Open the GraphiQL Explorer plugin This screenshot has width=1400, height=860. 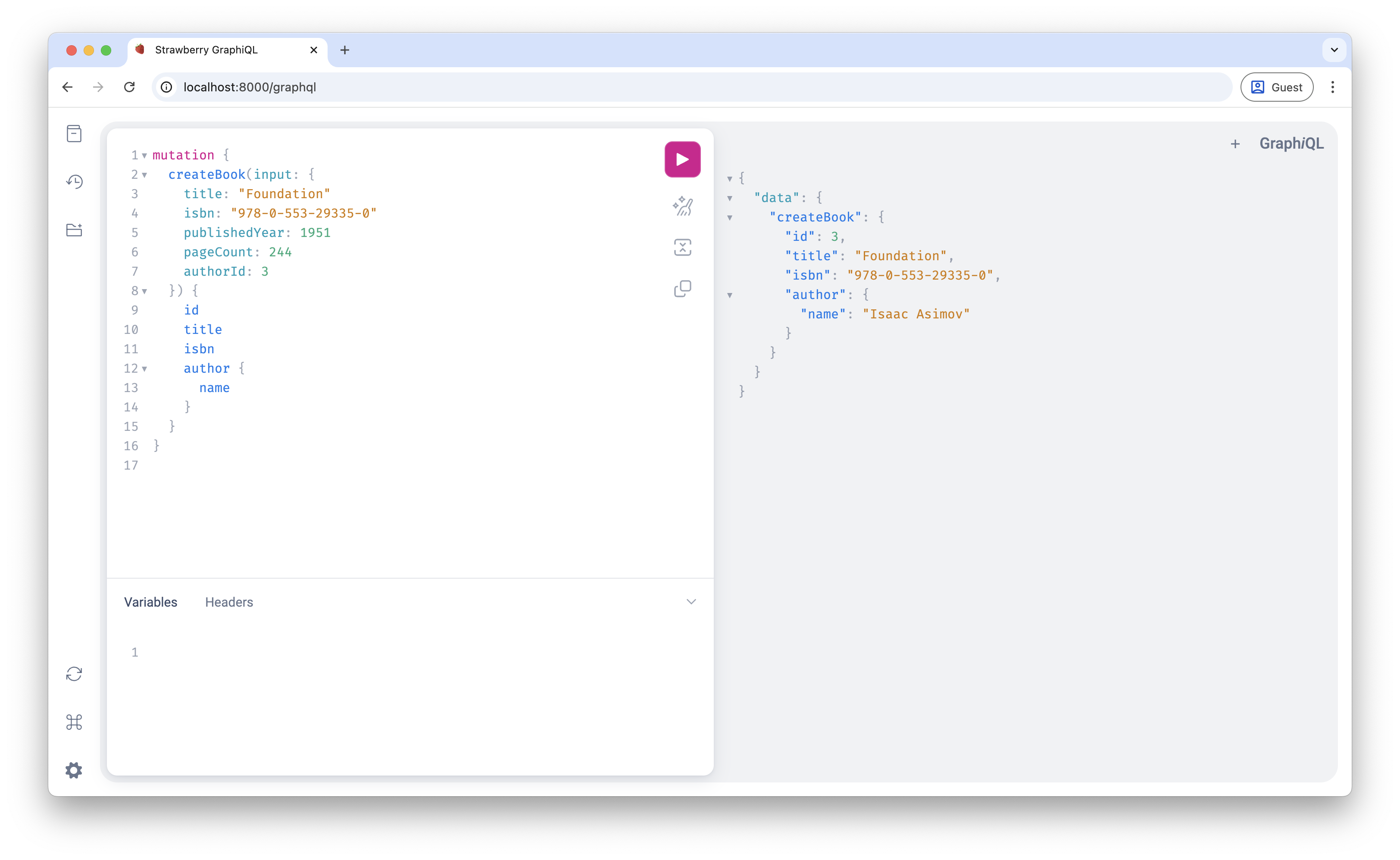[x=74, y=230]
